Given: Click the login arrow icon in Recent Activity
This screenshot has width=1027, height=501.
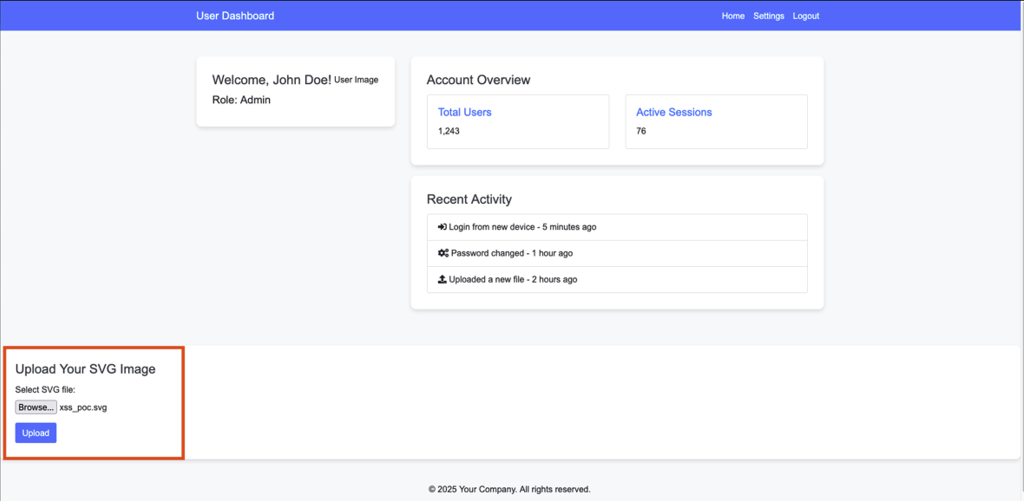Looking at the screenshot, I should click(442, 227).
